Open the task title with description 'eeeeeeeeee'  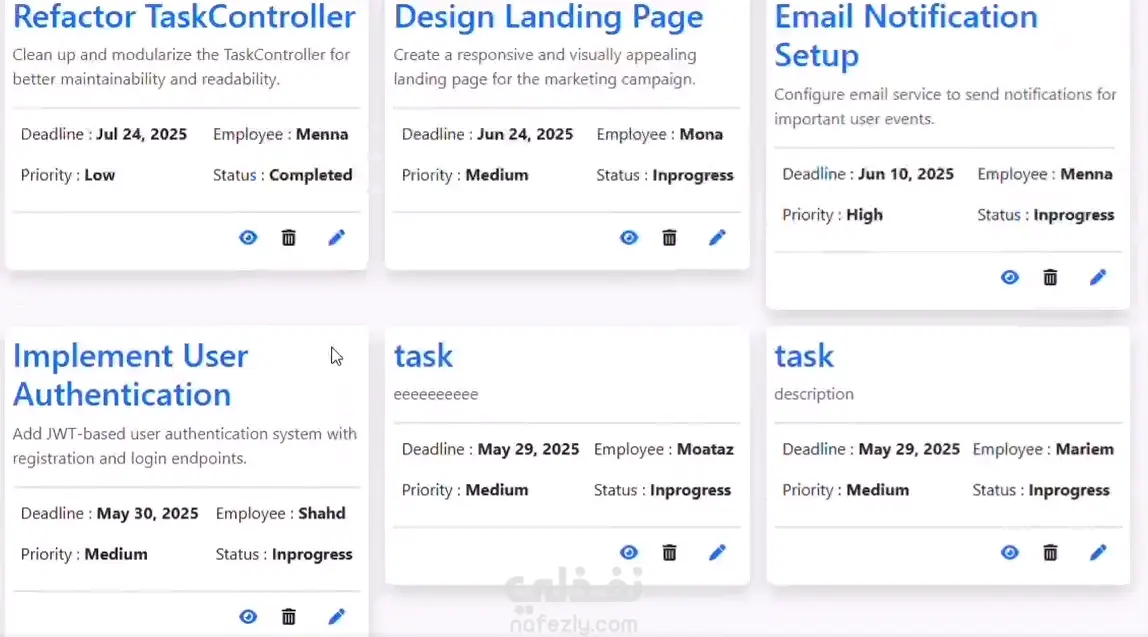click(x=423, y=357)
